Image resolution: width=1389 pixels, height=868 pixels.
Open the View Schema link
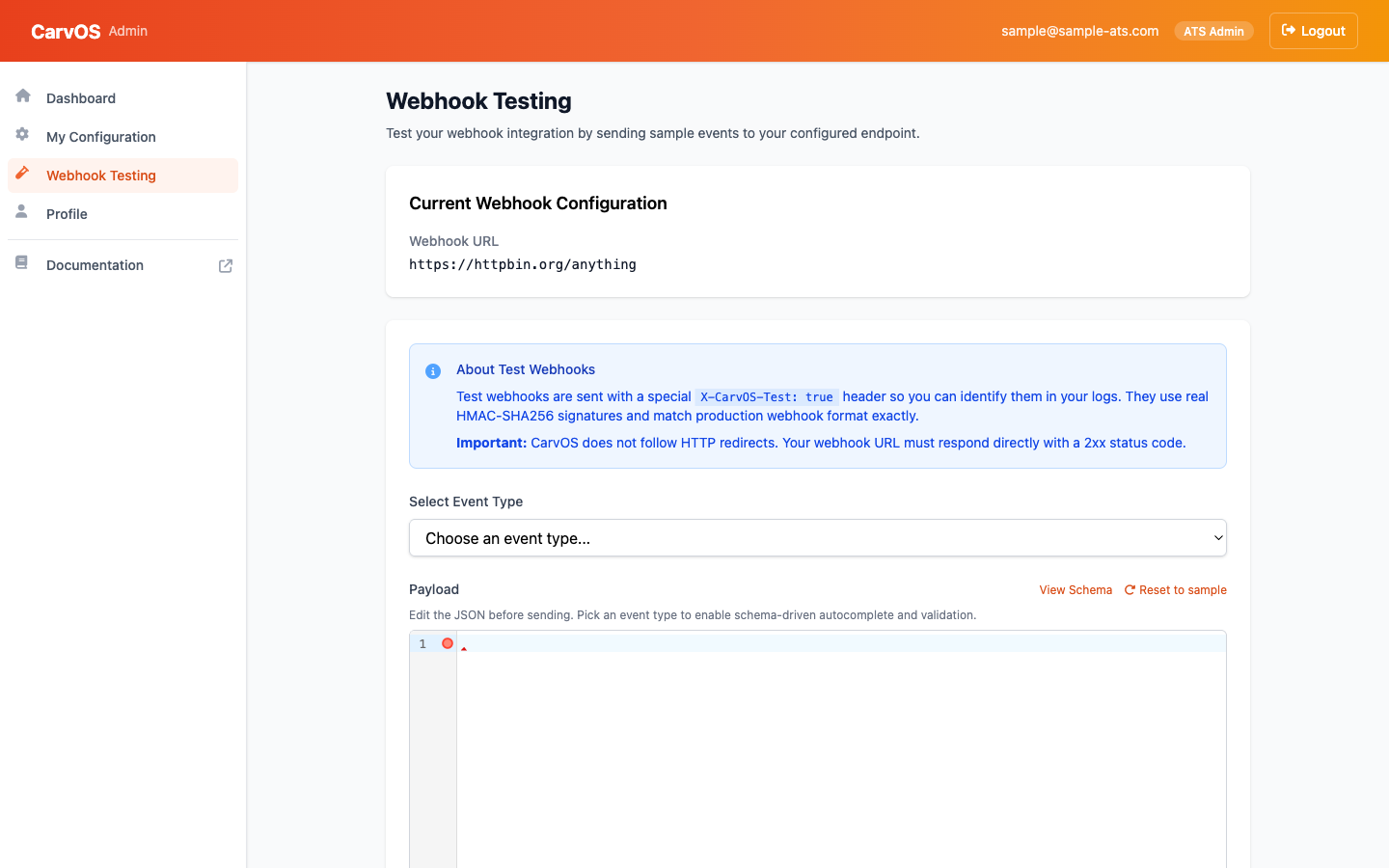click(x=1076, y=590)
